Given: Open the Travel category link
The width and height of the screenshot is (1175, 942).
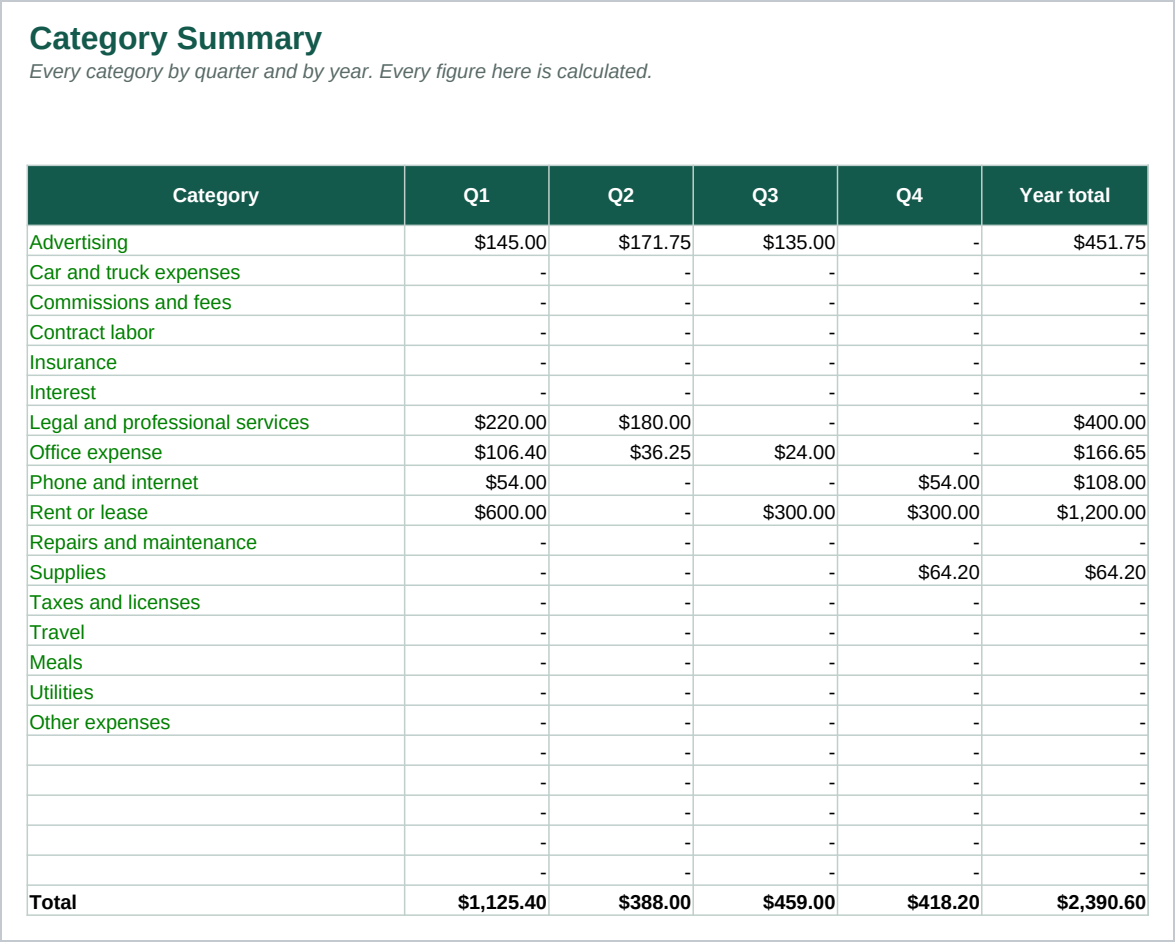Looking at the screenshot, I should (x=57, y=632).
